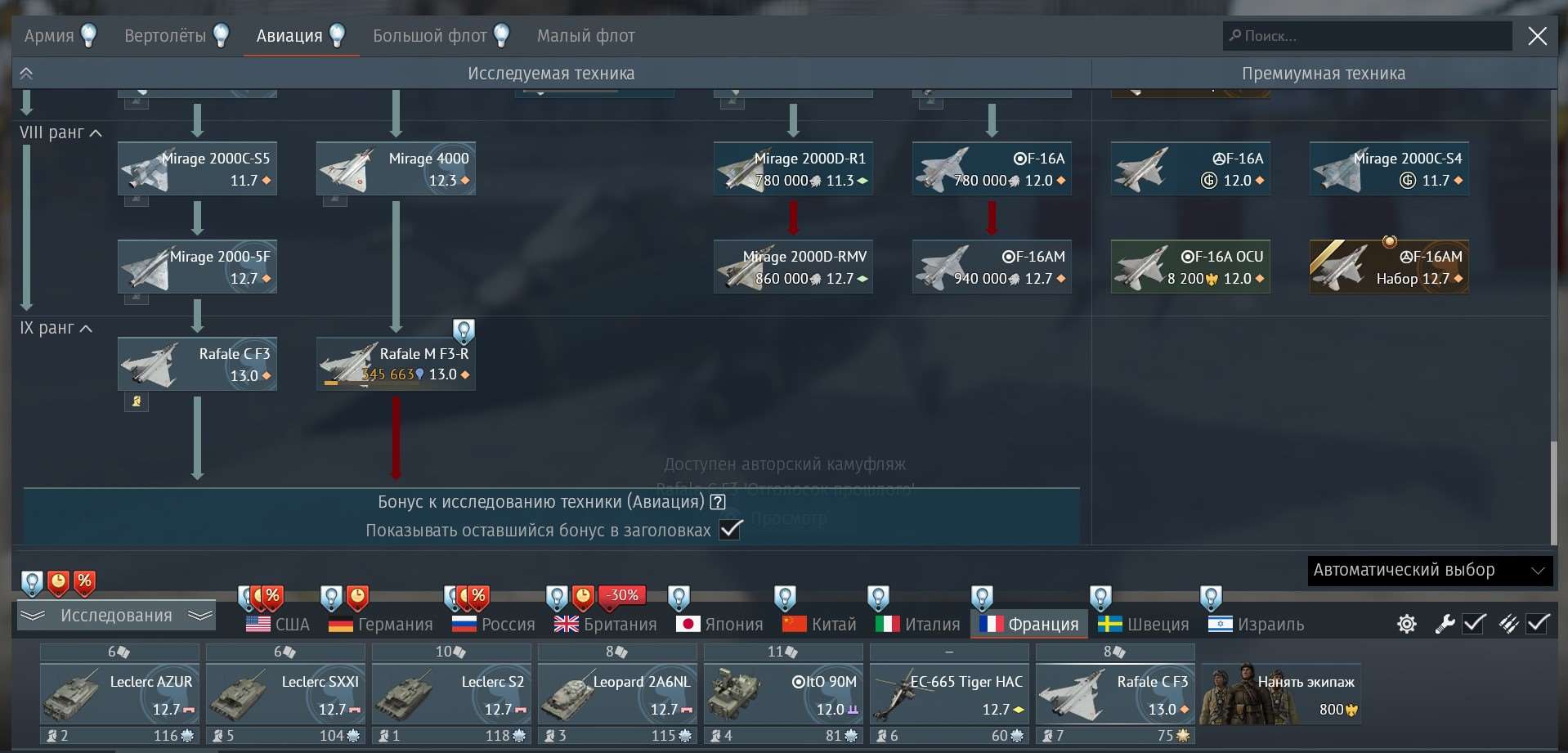Click the vertical scrollbar of the tech tree
The height and width of the screenshot is (753, 1568).
(1554, 493)
